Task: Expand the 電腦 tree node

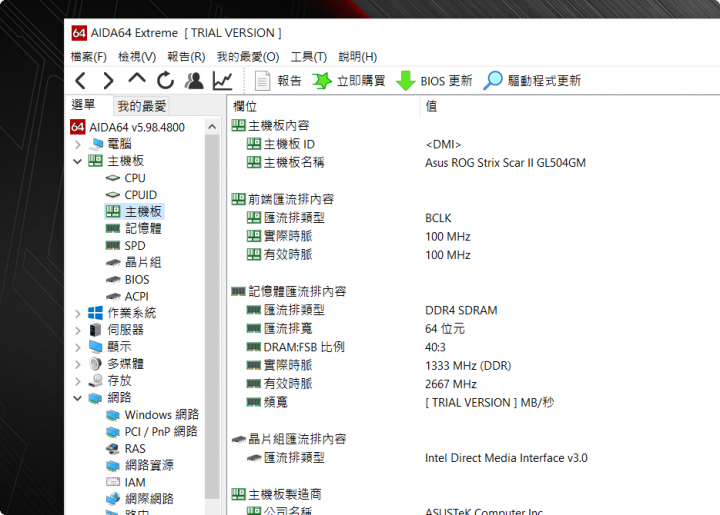Action: pos(78,145)
